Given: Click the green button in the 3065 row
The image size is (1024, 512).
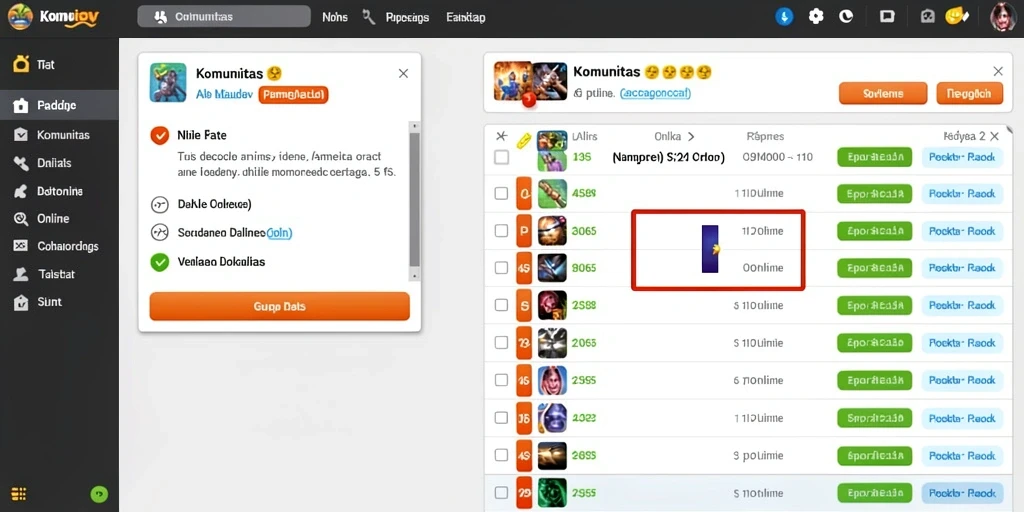Looking at the screenshot, I should click(874, 231).
